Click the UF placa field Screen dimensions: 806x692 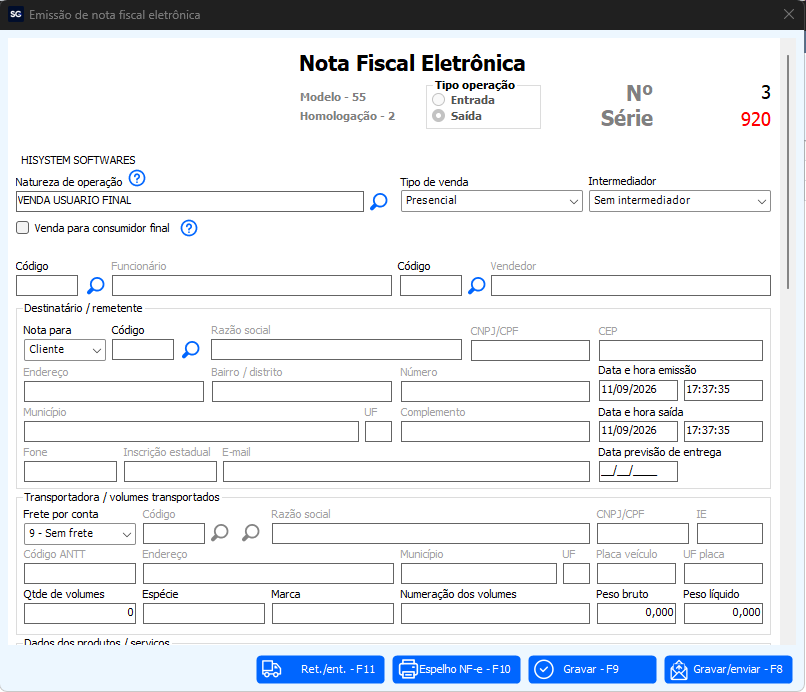tap(723, 574)
